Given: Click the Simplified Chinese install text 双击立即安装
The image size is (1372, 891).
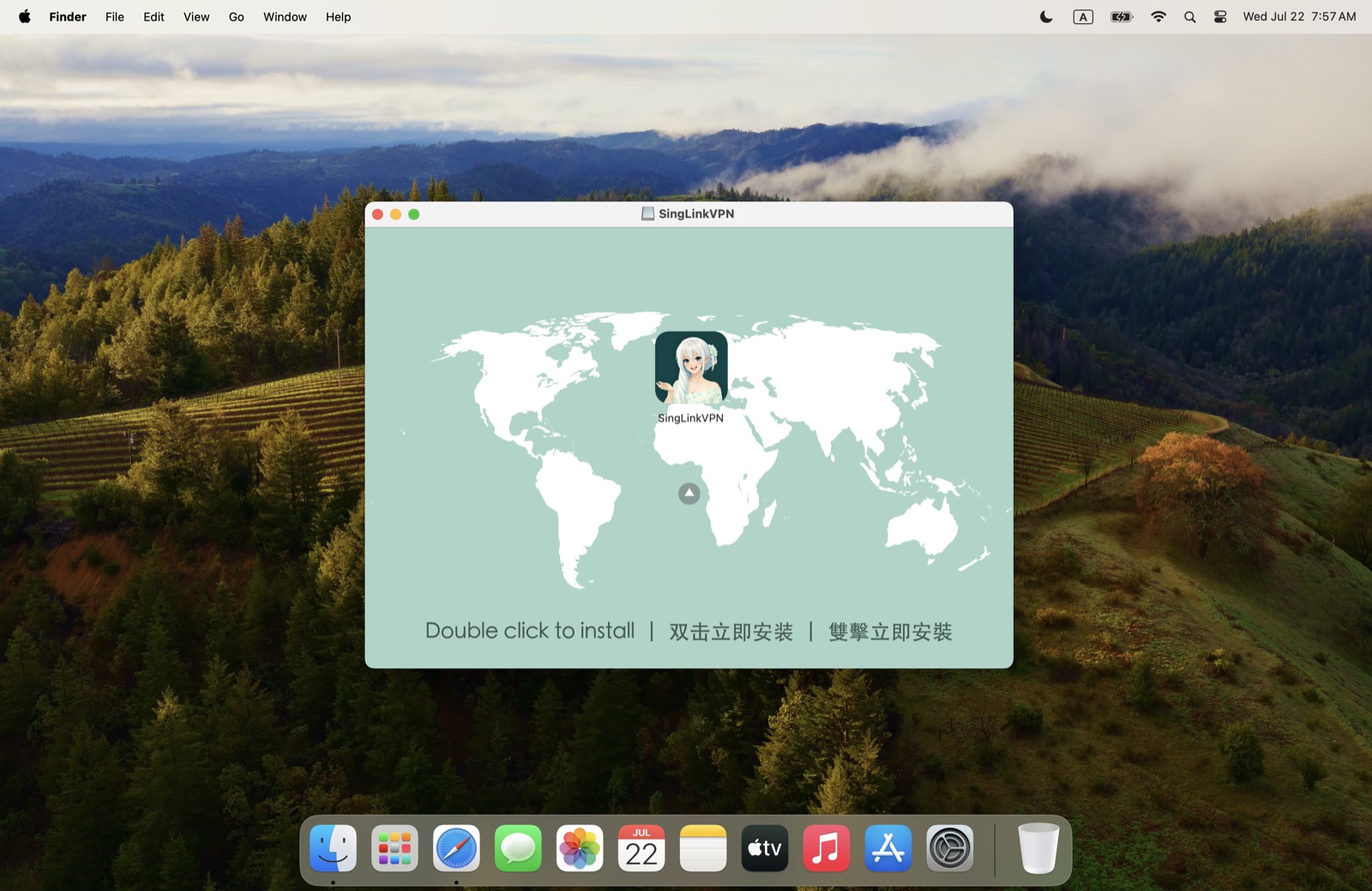Looking at the screenshot, I should coord(731,632).
